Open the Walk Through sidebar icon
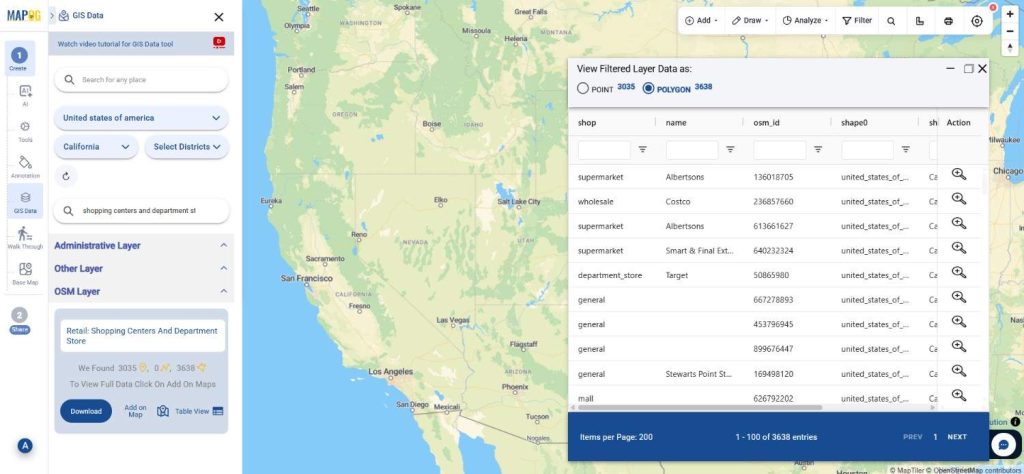Viewport: 1024px width, 474px height. (25, 238)
